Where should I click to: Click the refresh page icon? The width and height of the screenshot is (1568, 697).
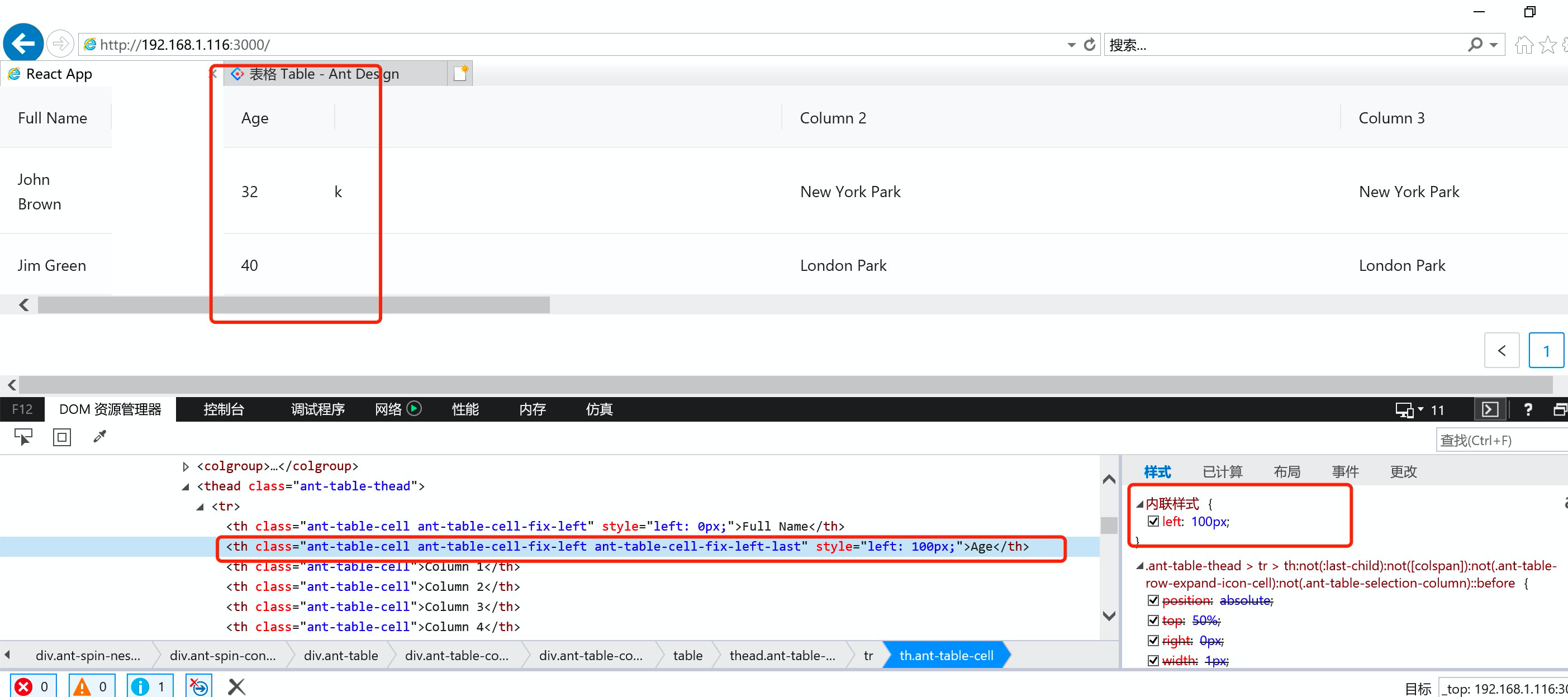1090,44
